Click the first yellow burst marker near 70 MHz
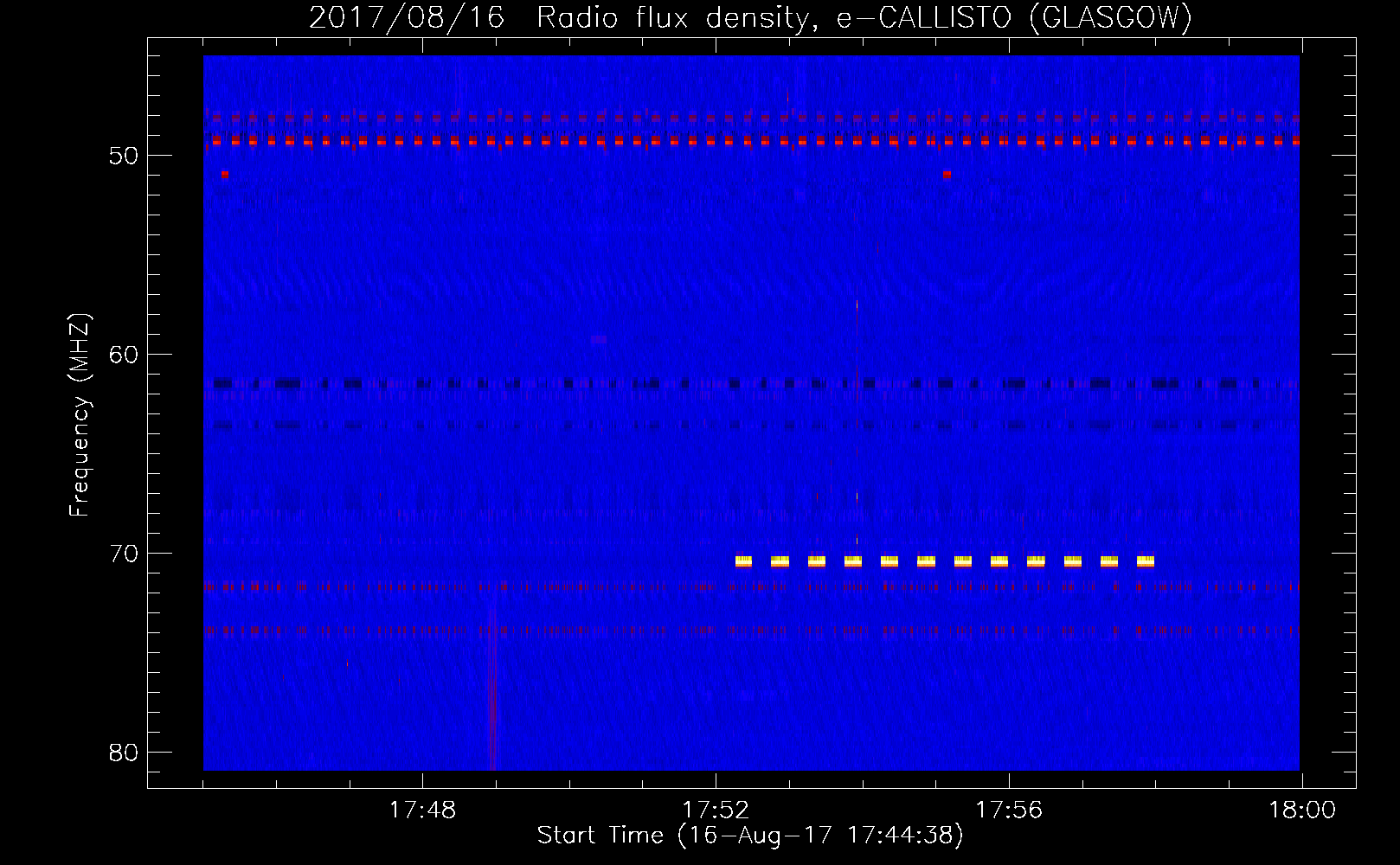 743,561
